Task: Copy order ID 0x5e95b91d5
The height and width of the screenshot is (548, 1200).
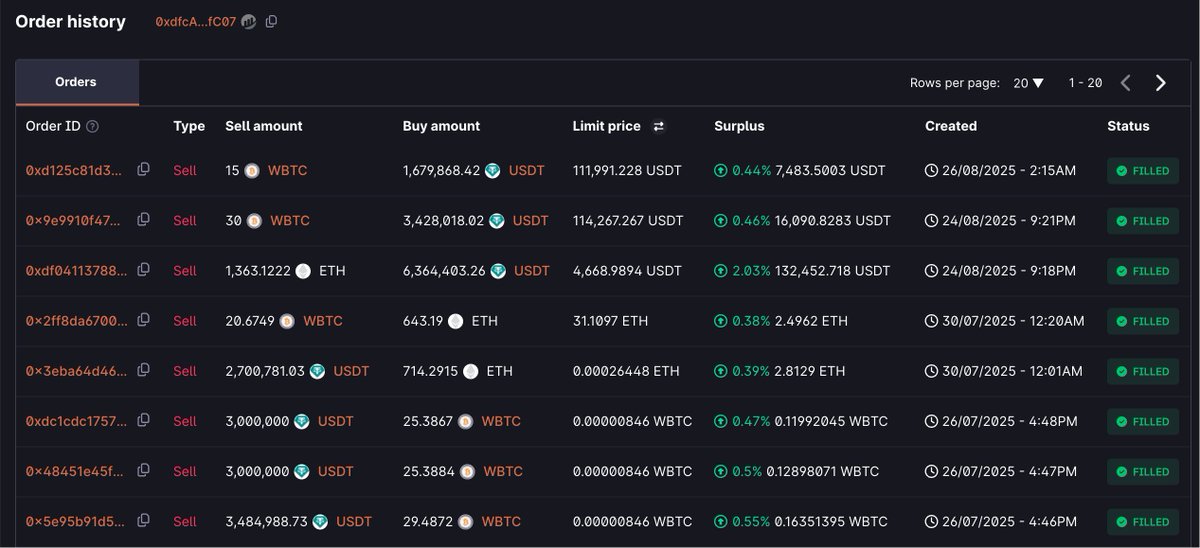Action: pyautogui.click(x=143, y=520)
